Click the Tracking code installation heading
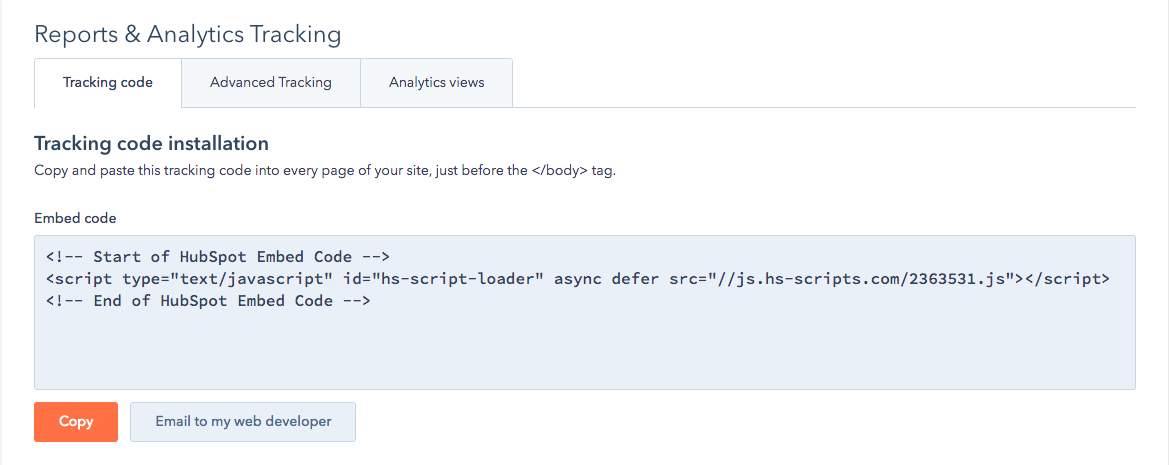The height and width of the screenshot is (465, 1169). pyautogui.click(x=151, y=143)
